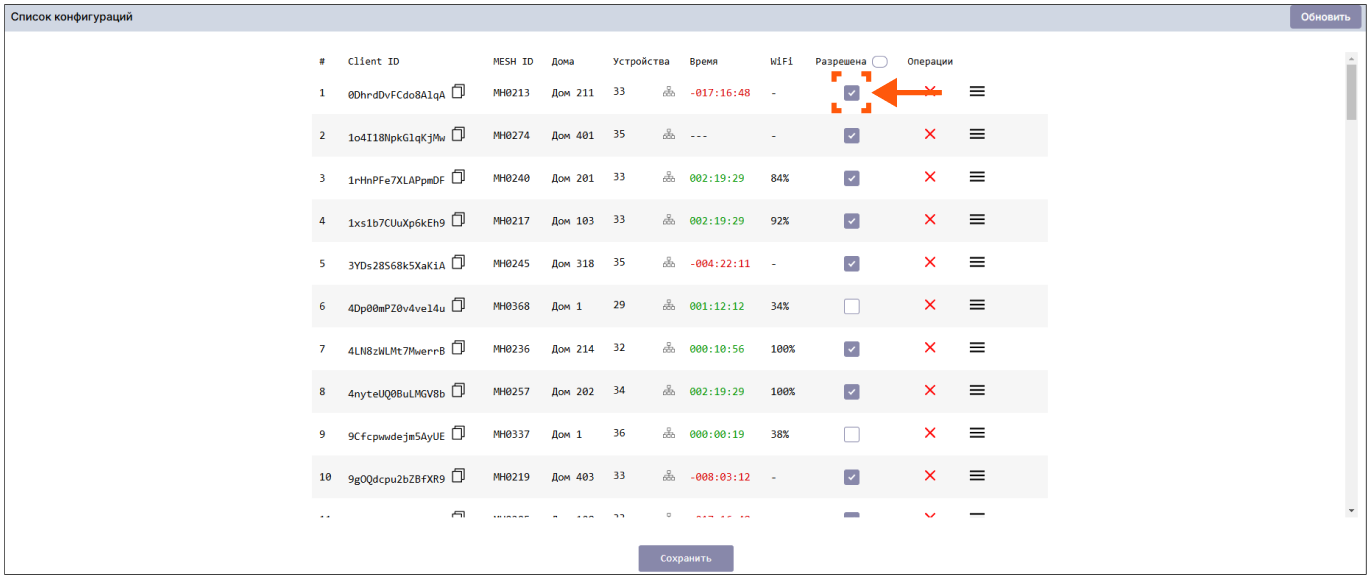Show network devices icon for MH0245
Image resolution: width=1371 pixels, height=580 pixels.
point(669,263)
